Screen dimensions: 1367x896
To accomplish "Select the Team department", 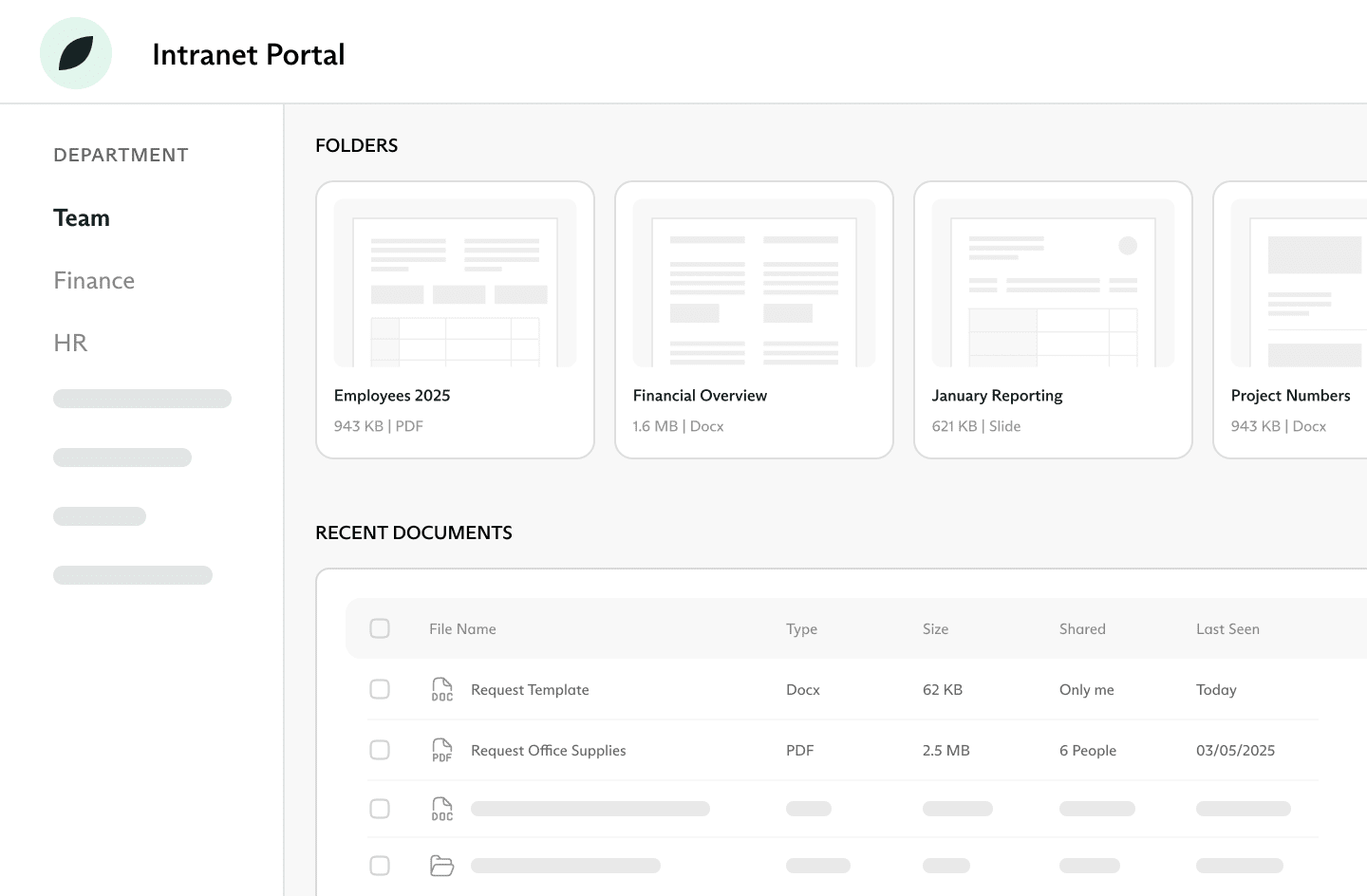I will [x=82, y=218].
